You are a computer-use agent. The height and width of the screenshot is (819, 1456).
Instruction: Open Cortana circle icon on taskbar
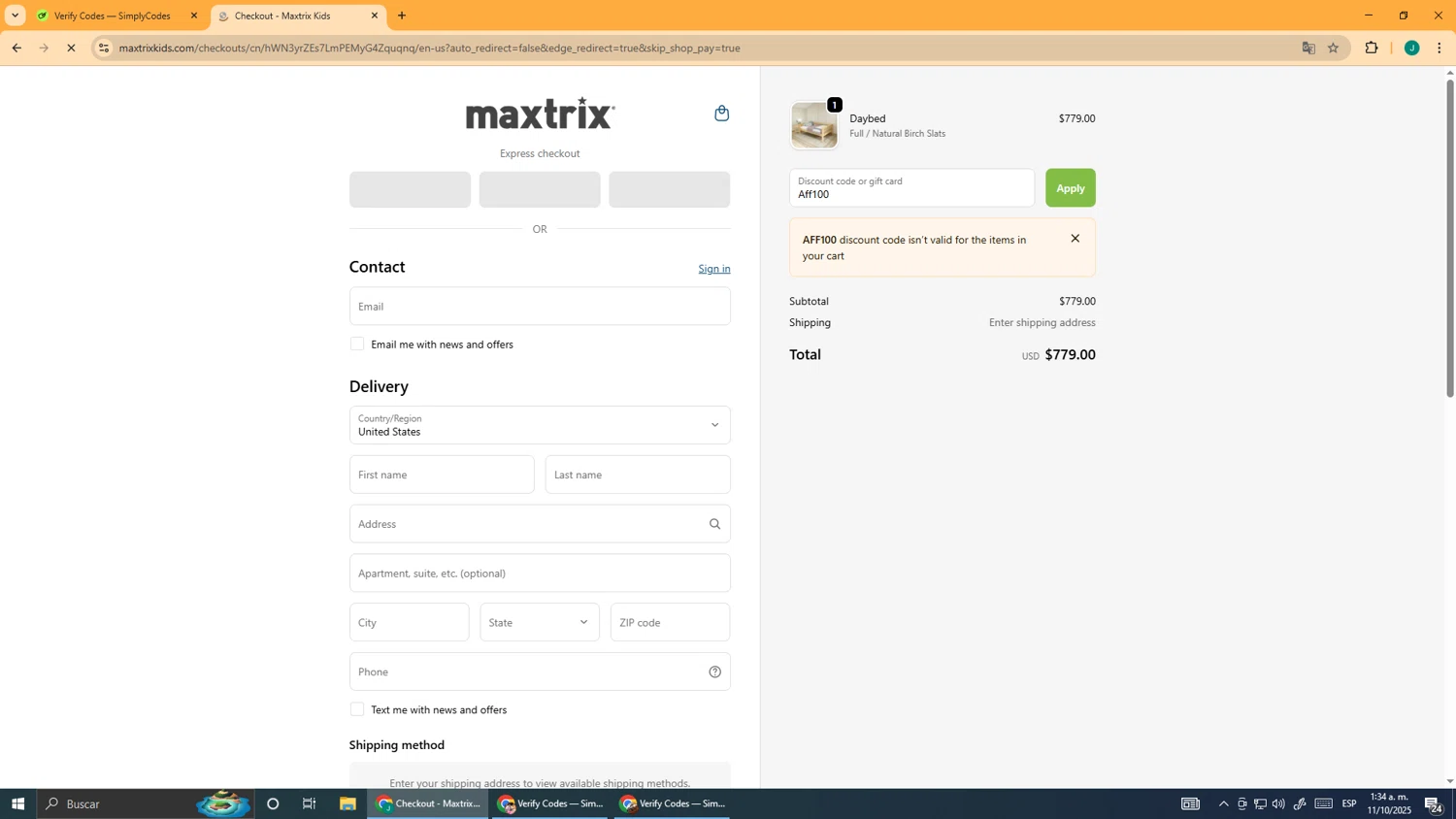click(273, 803)
